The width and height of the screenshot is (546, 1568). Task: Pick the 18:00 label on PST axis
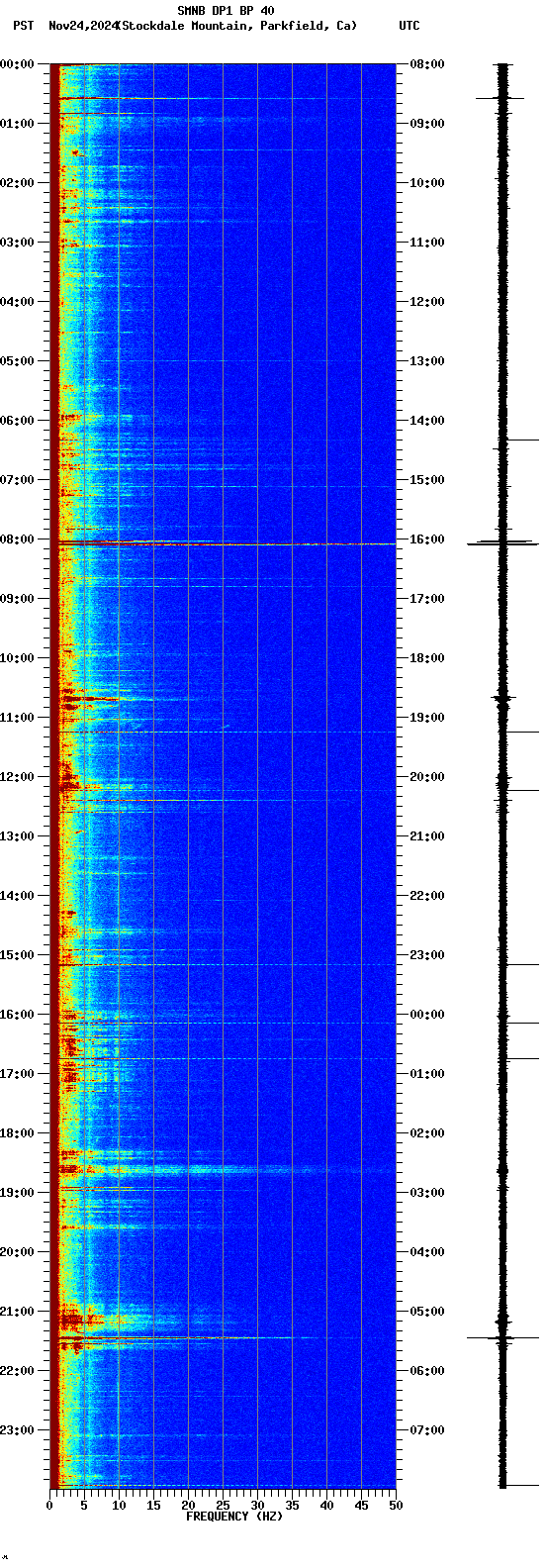click(17, 1133)
